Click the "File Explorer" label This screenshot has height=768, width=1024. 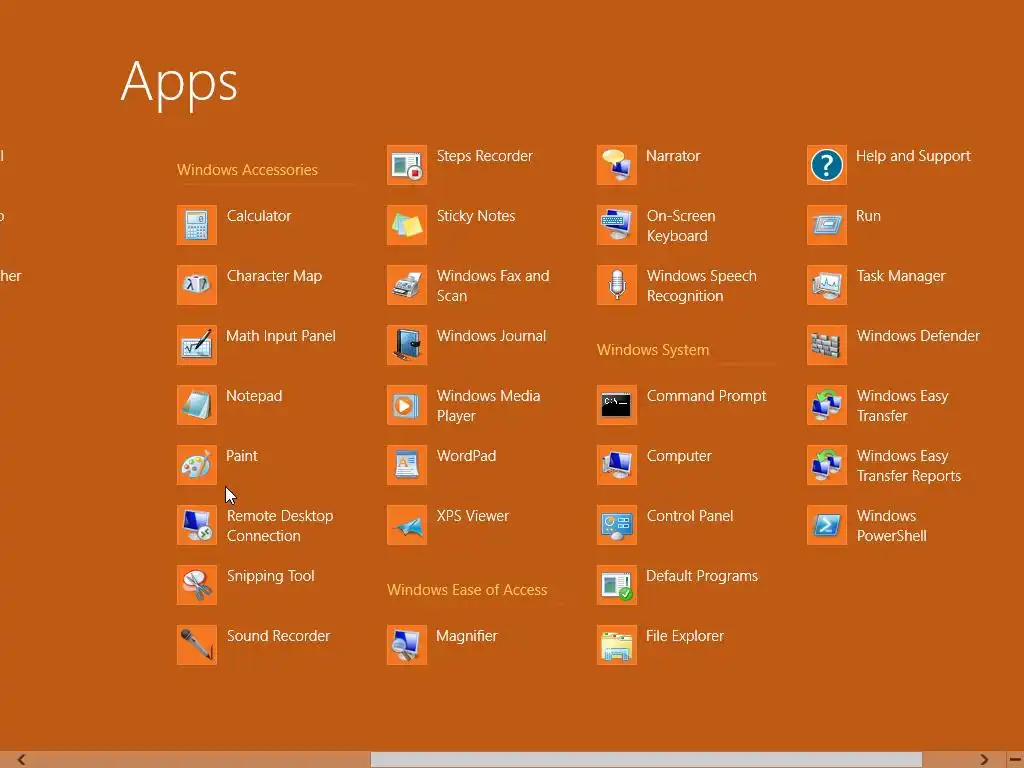point(685,636)
